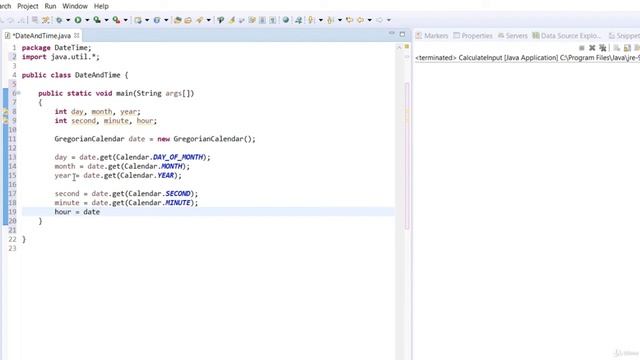Viewport: 640px width, 360px height.
Task: Click the yellow Back navigation arrow
Action: tap(360, 20)
